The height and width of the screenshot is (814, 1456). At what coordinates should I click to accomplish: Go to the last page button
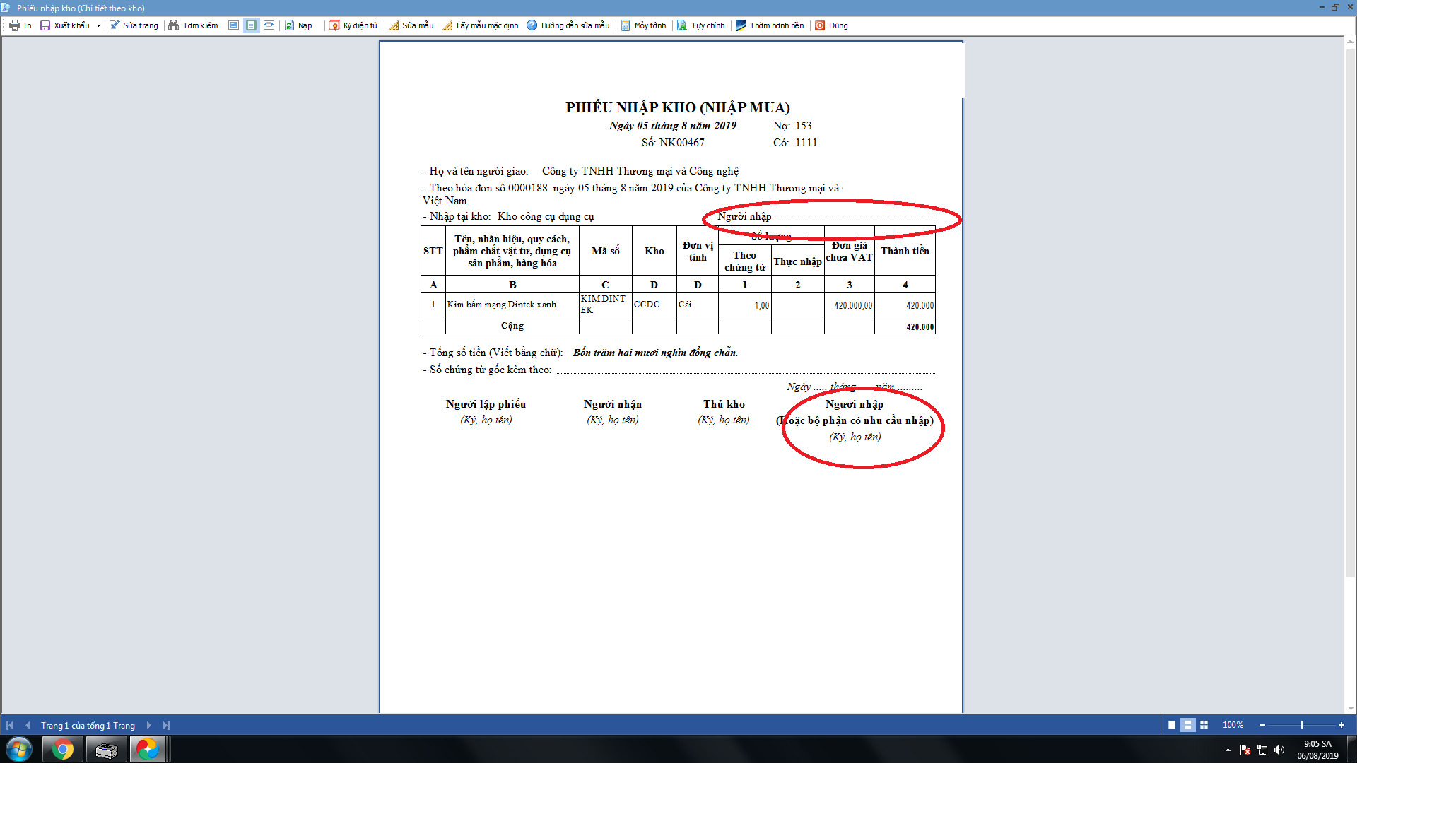click(166, 725)
